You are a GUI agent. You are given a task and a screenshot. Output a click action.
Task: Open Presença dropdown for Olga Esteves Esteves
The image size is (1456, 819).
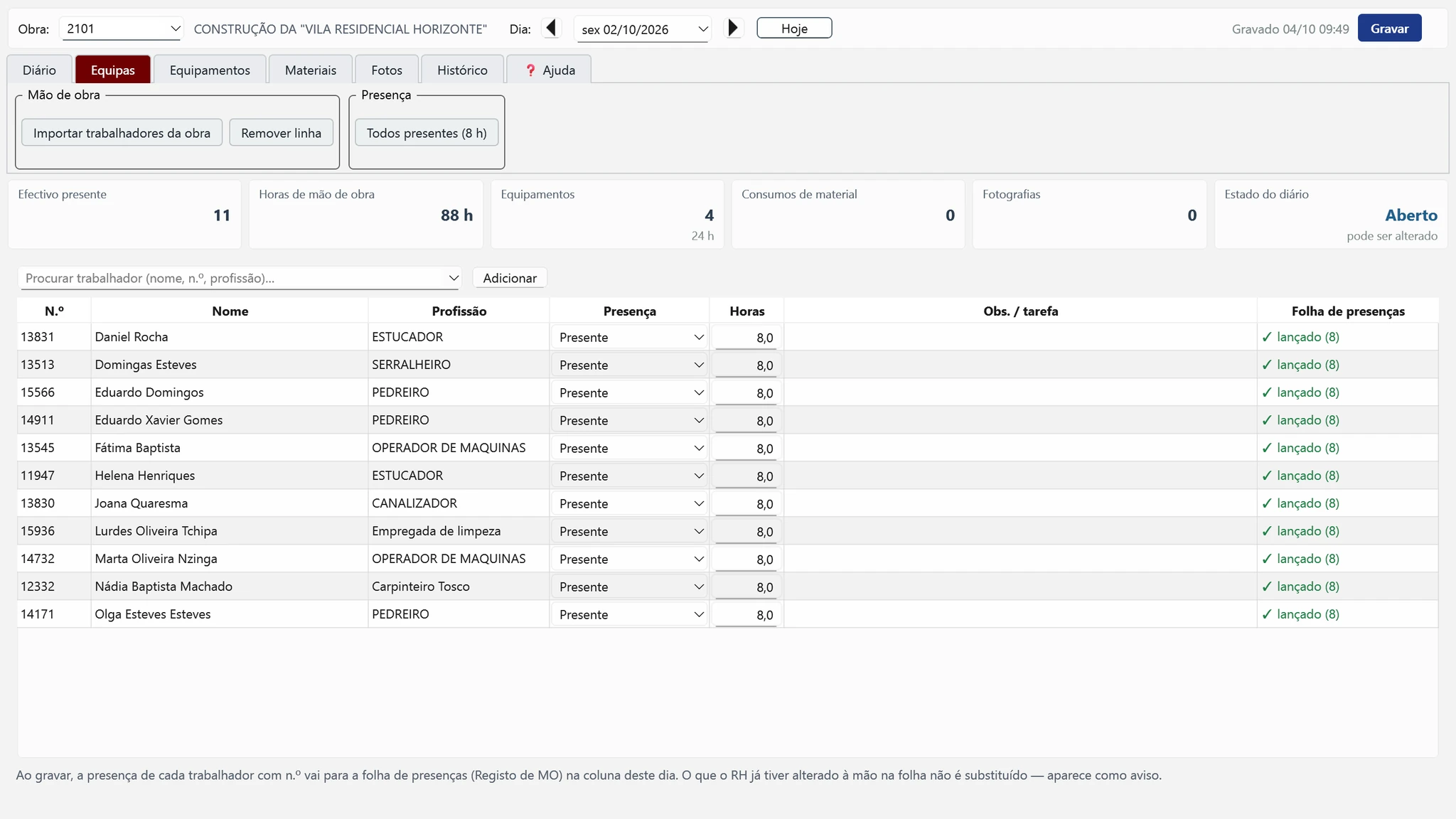click(x=630, y=614)
